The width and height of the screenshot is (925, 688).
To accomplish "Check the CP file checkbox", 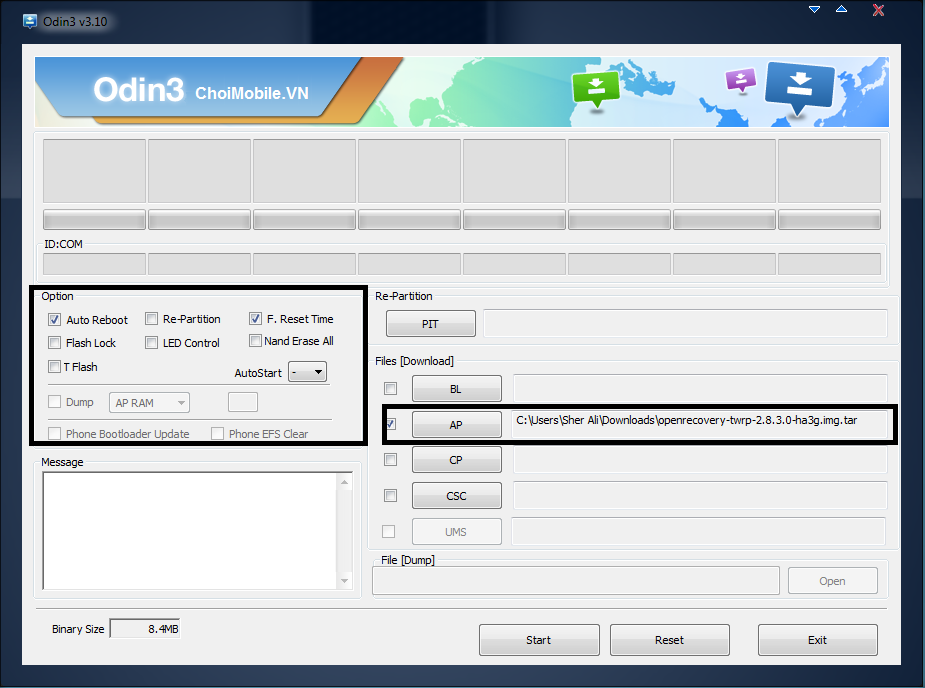I will tap(391, 459).
